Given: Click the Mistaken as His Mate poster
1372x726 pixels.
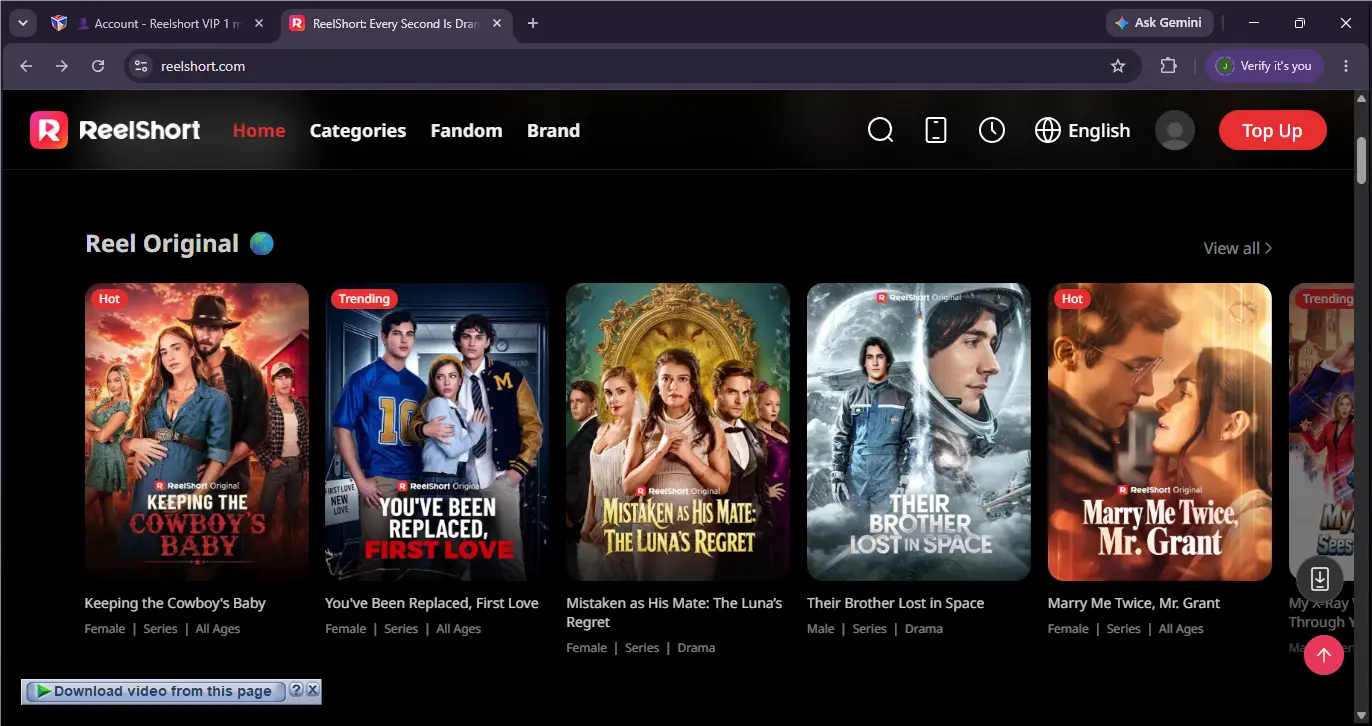Looking at the screenshot, I should (678, 432).
